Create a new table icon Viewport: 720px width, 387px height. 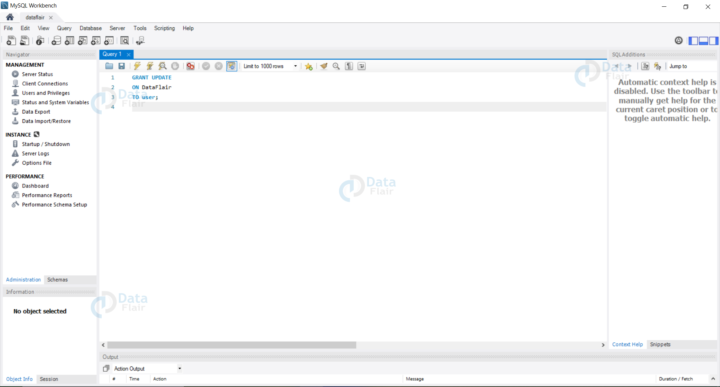(x=69, y=41)
